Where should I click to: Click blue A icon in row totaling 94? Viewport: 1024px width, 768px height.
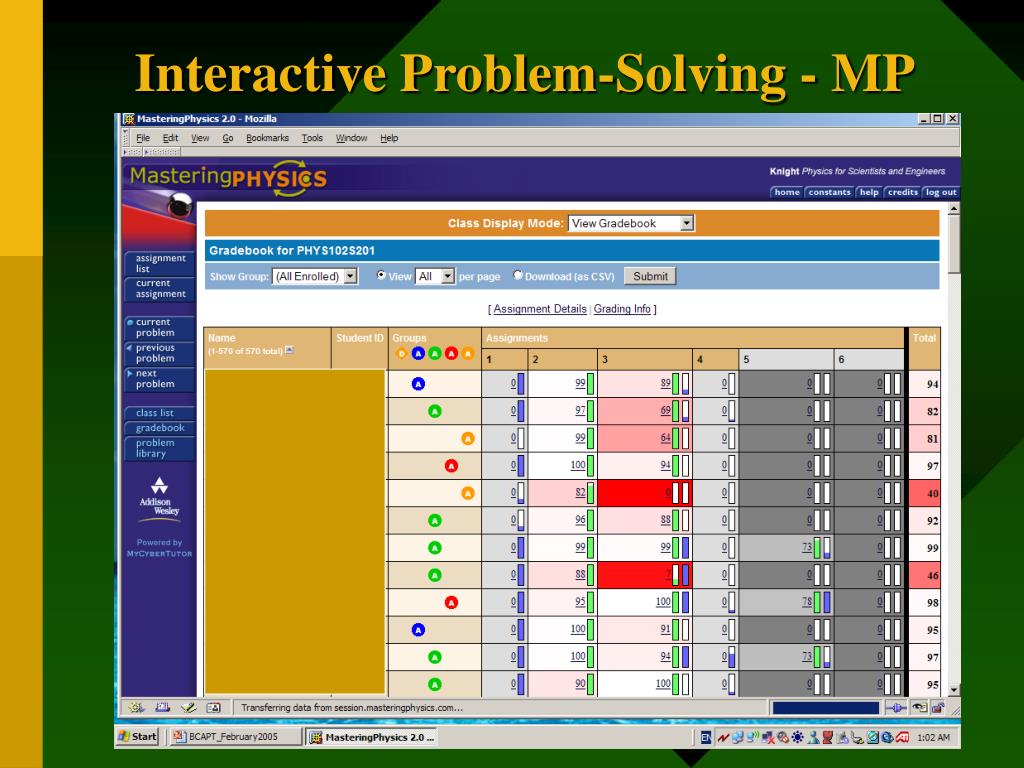(419, 384)
